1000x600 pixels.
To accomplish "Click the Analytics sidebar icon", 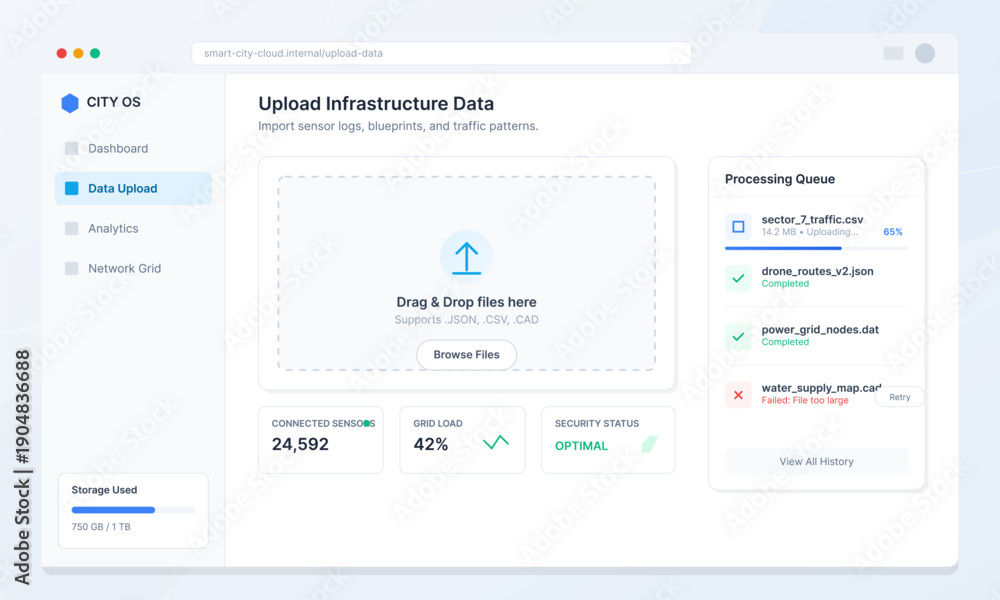I will click(71, 228).
